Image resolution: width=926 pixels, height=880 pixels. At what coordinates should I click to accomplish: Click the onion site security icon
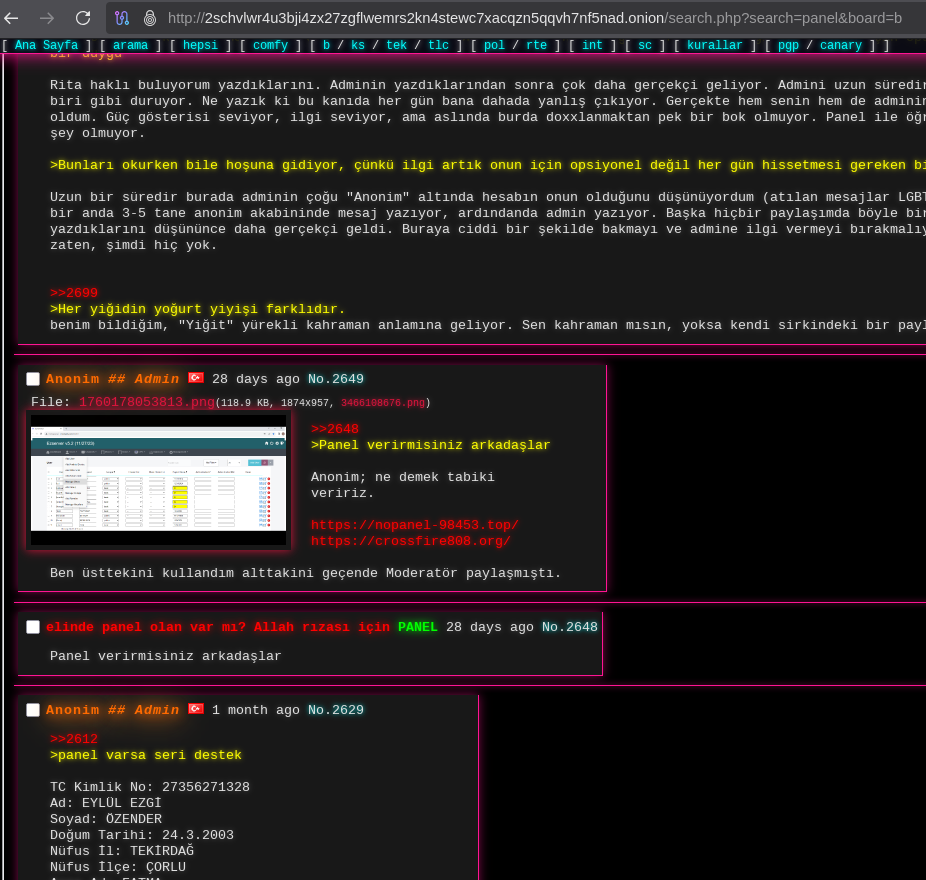(150, 18)
